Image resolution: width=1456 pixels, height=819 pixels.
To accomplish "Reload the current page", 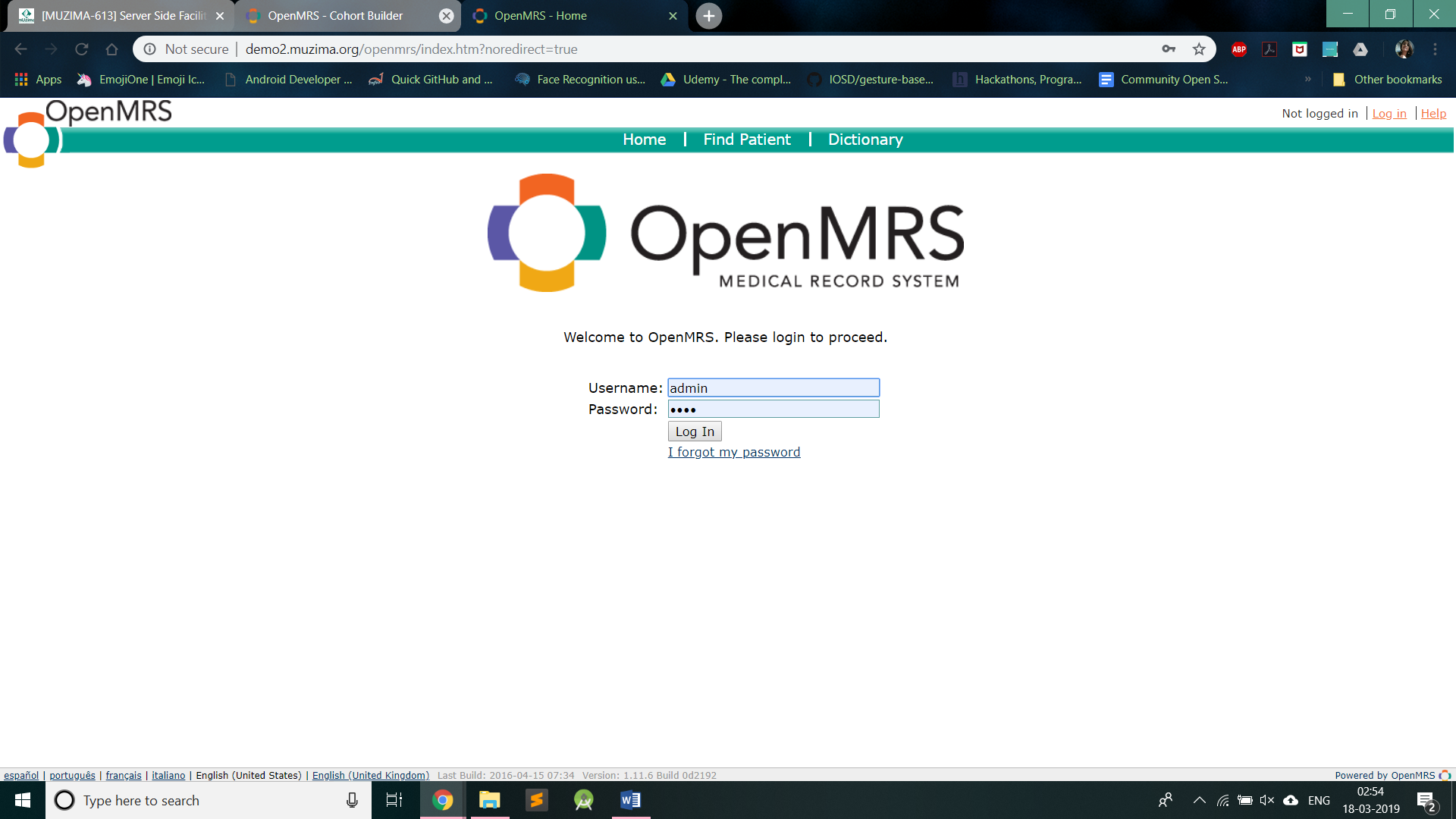I will 81,49.
